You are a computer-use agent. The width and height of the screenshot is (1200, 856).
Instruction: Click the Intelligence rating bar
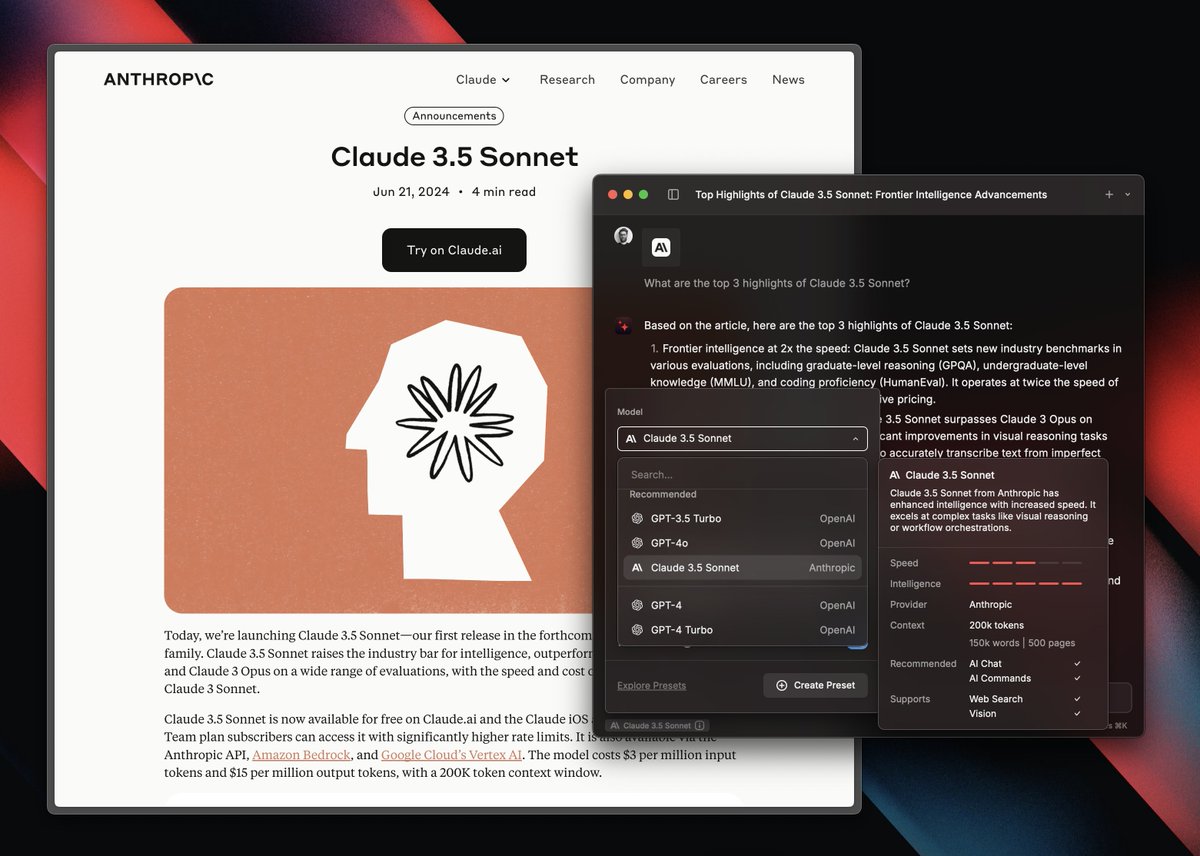point(1025,583)
